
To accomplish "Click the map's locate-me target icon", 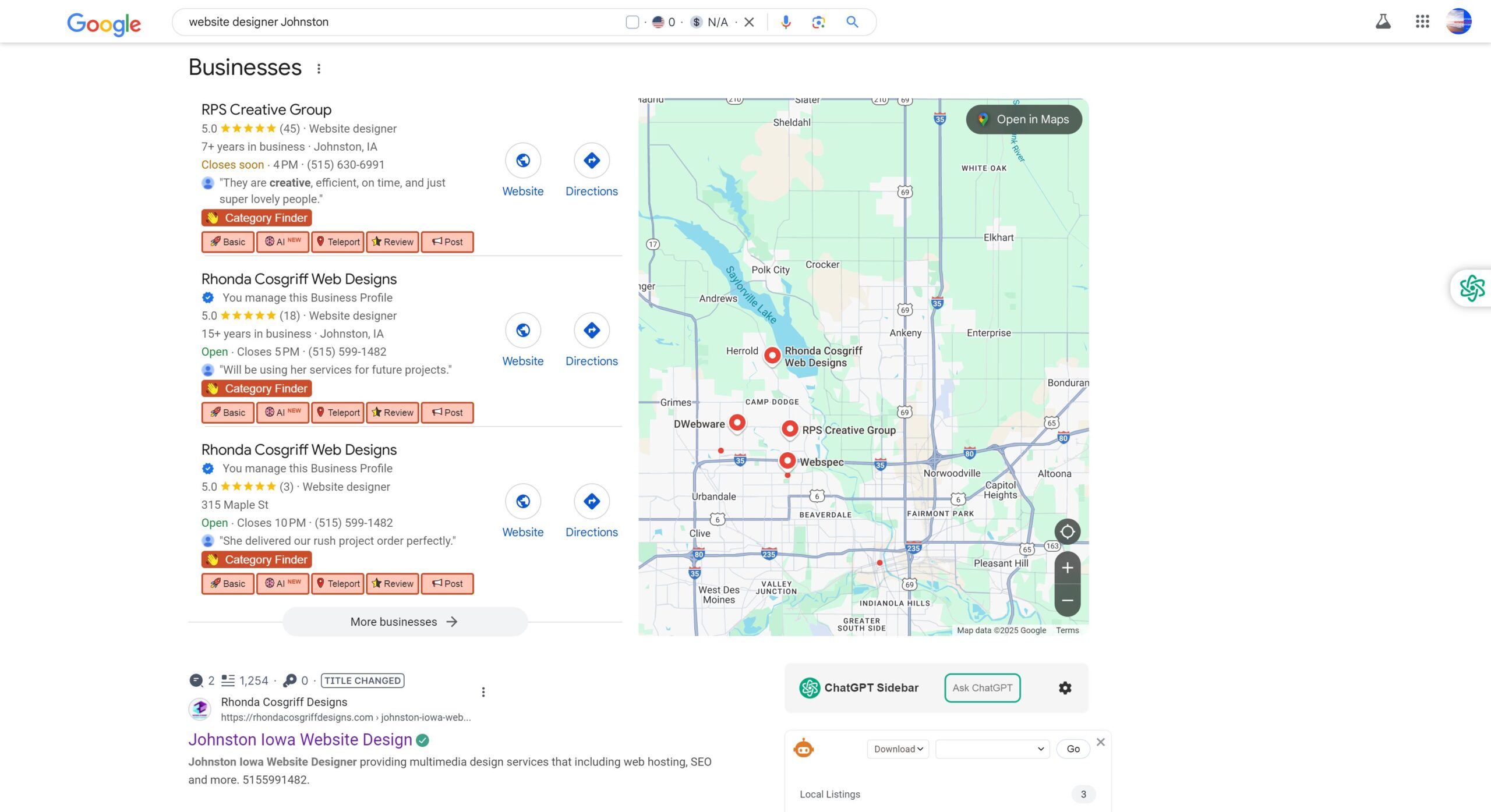I will [x=1067, y=531].
